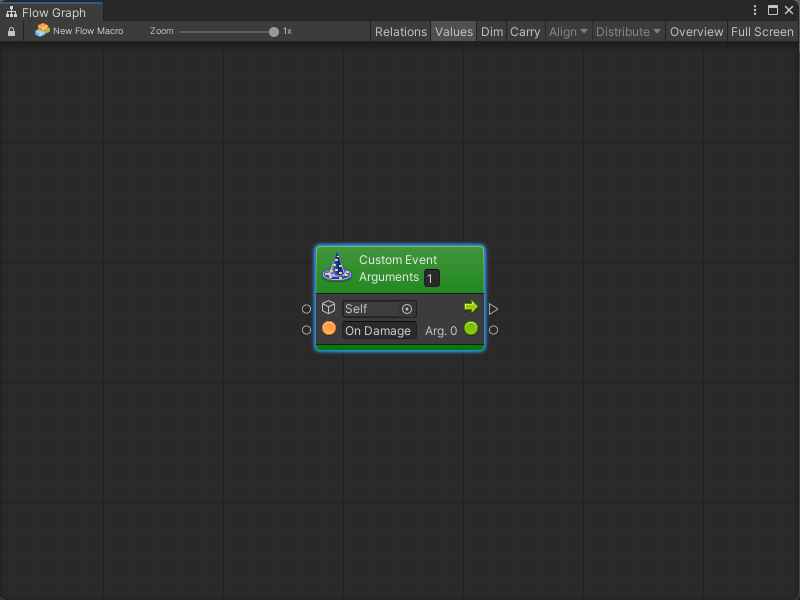Open the Align dropdown
The height and width of the screenshot is (600, 800).
(568, 32)
